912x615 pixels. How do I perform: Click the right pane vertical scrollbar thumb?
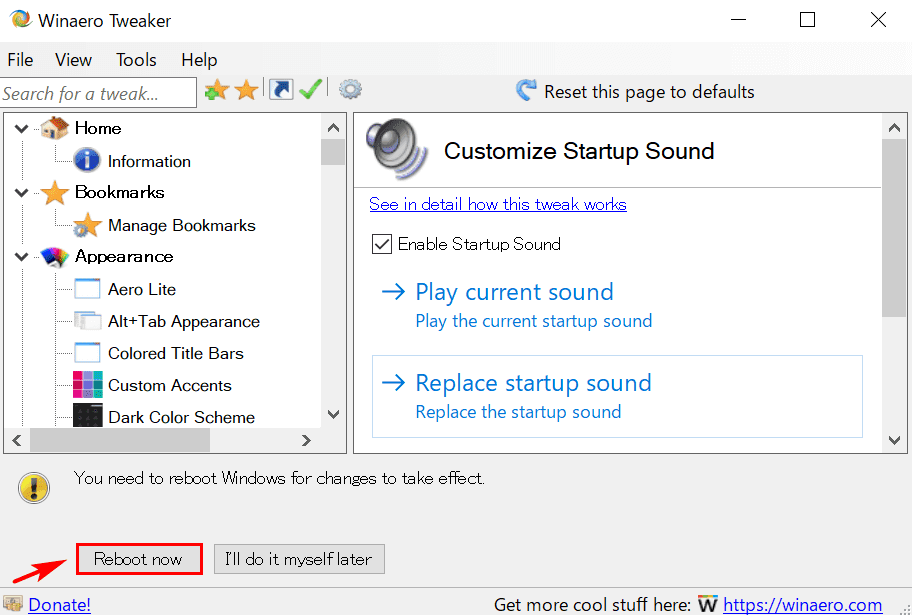click(895, 228)
